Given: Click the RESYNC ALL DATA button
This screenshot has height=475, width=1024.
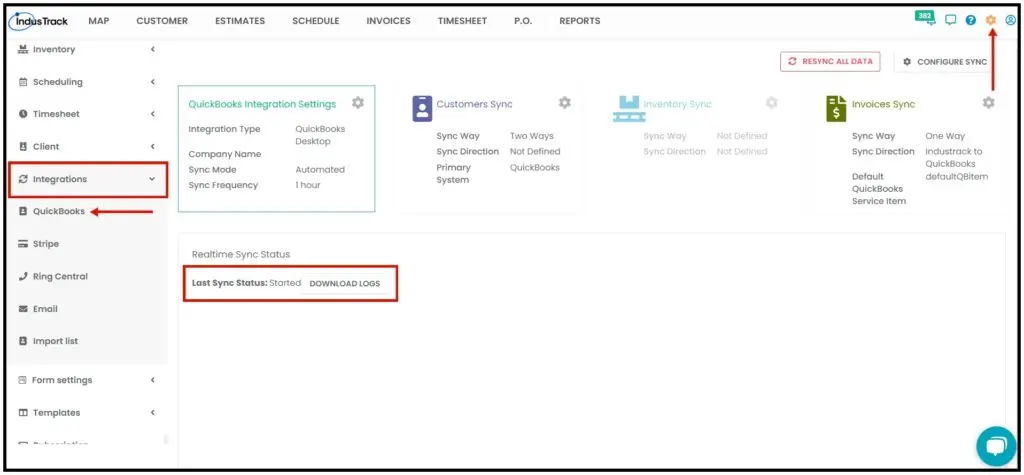Looking at the screenshot, I should (x=830, y=61).
